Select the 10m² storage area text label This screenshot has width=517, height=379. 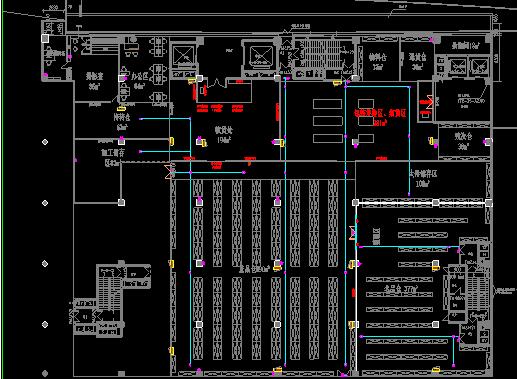coord(423,178)
